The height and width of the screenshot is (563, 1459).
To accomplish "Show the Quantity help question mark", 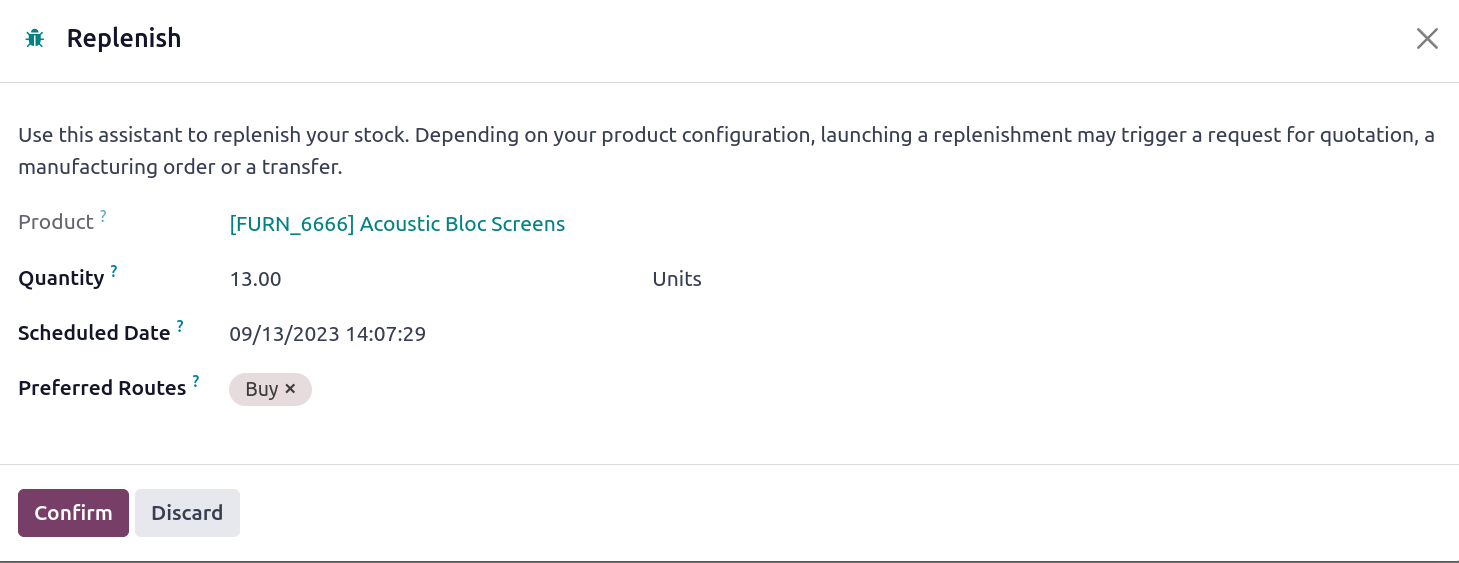I will (114, 271).
